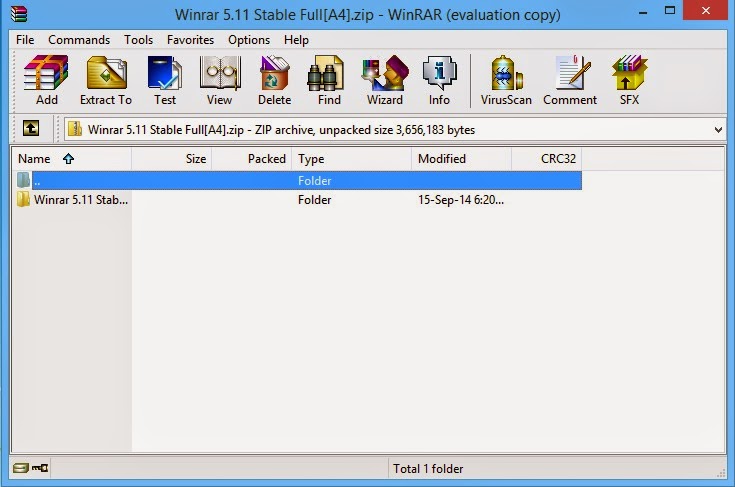Sort by the CRC32 column header
Viewport: 735px width, 487px height.
tap(547, 159)
